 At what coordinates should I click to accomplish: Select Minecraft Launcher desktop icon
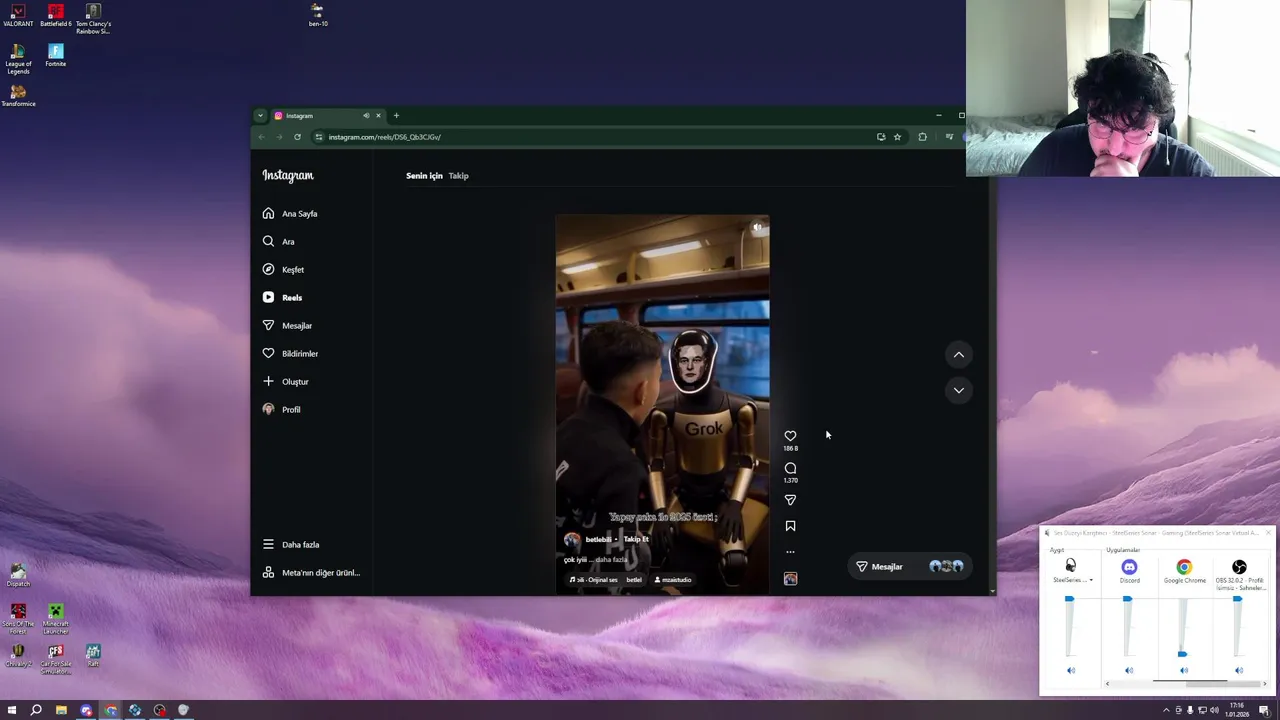[x=56, y=619]
